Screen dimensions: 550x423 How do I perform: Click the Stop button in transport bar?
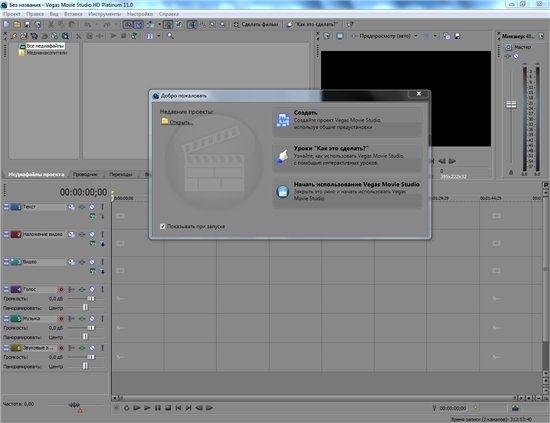tap(168, 408)
